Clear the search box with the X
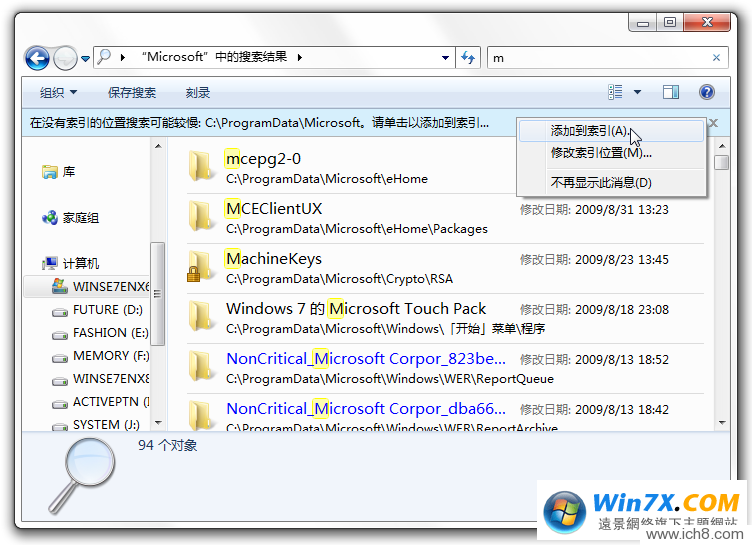Screen dimensions: 752x545 click(717, 58)
